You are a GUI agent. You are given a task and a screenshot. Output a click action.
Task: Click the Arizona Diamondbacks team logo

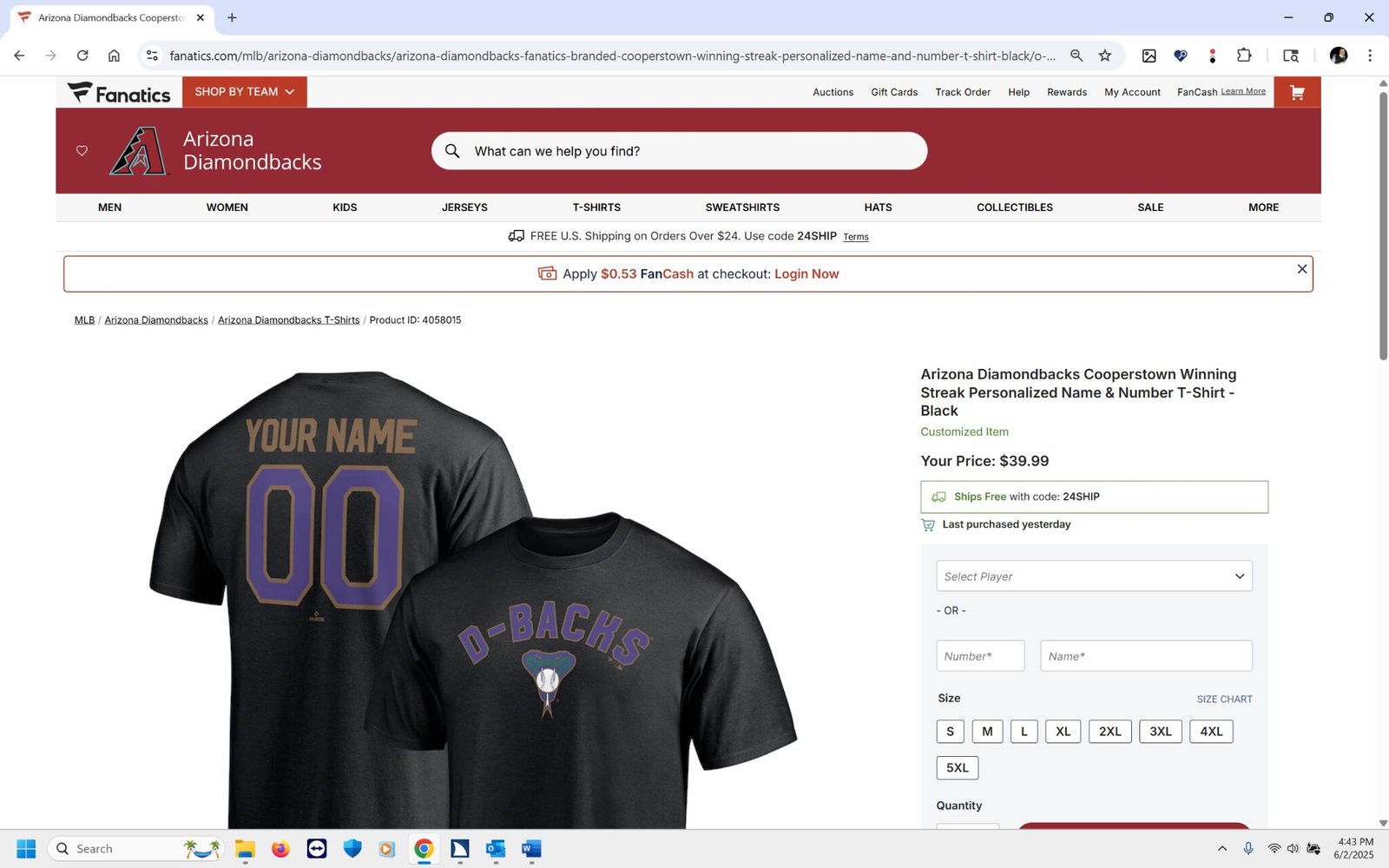pos(139,151)
